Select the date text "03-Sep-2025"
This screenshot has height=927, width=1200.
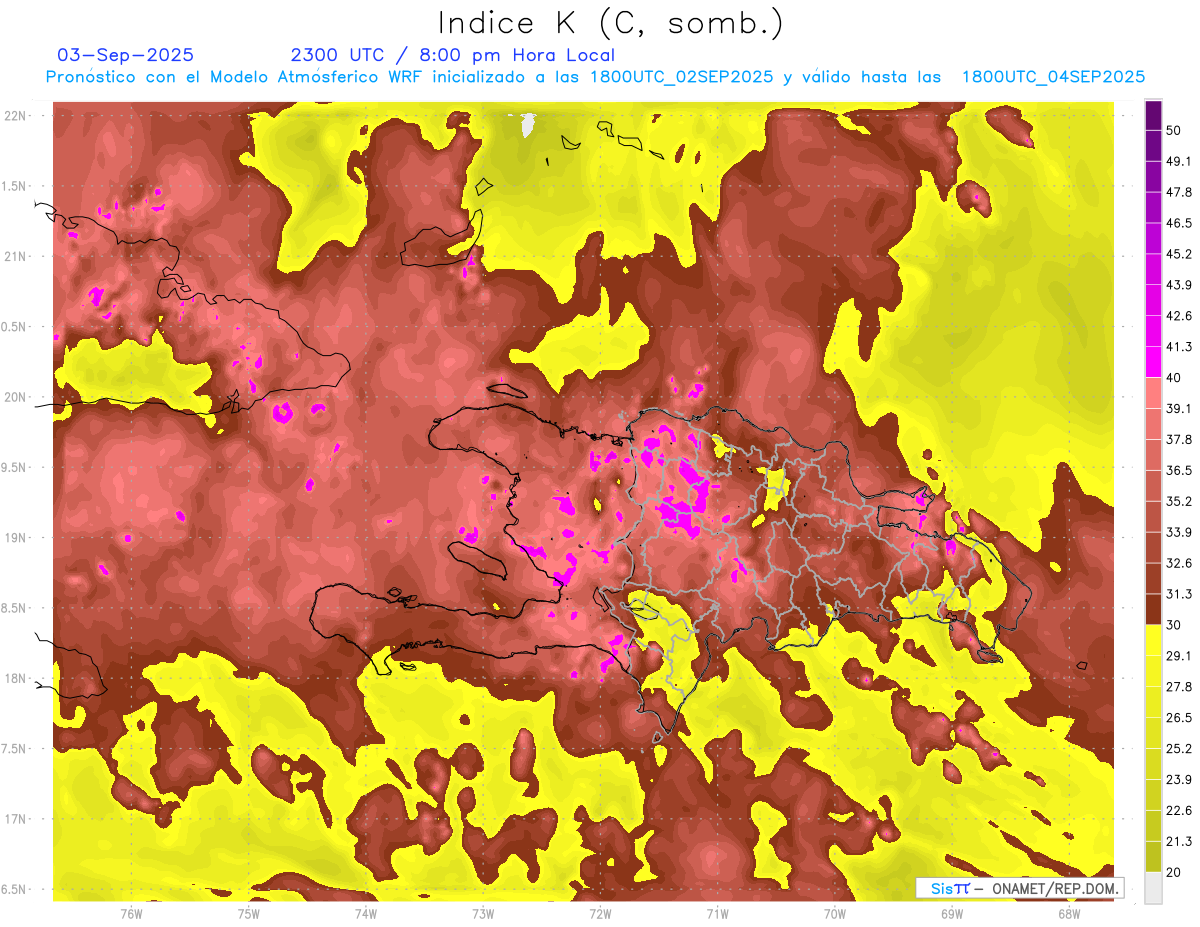tap(126, 55)
